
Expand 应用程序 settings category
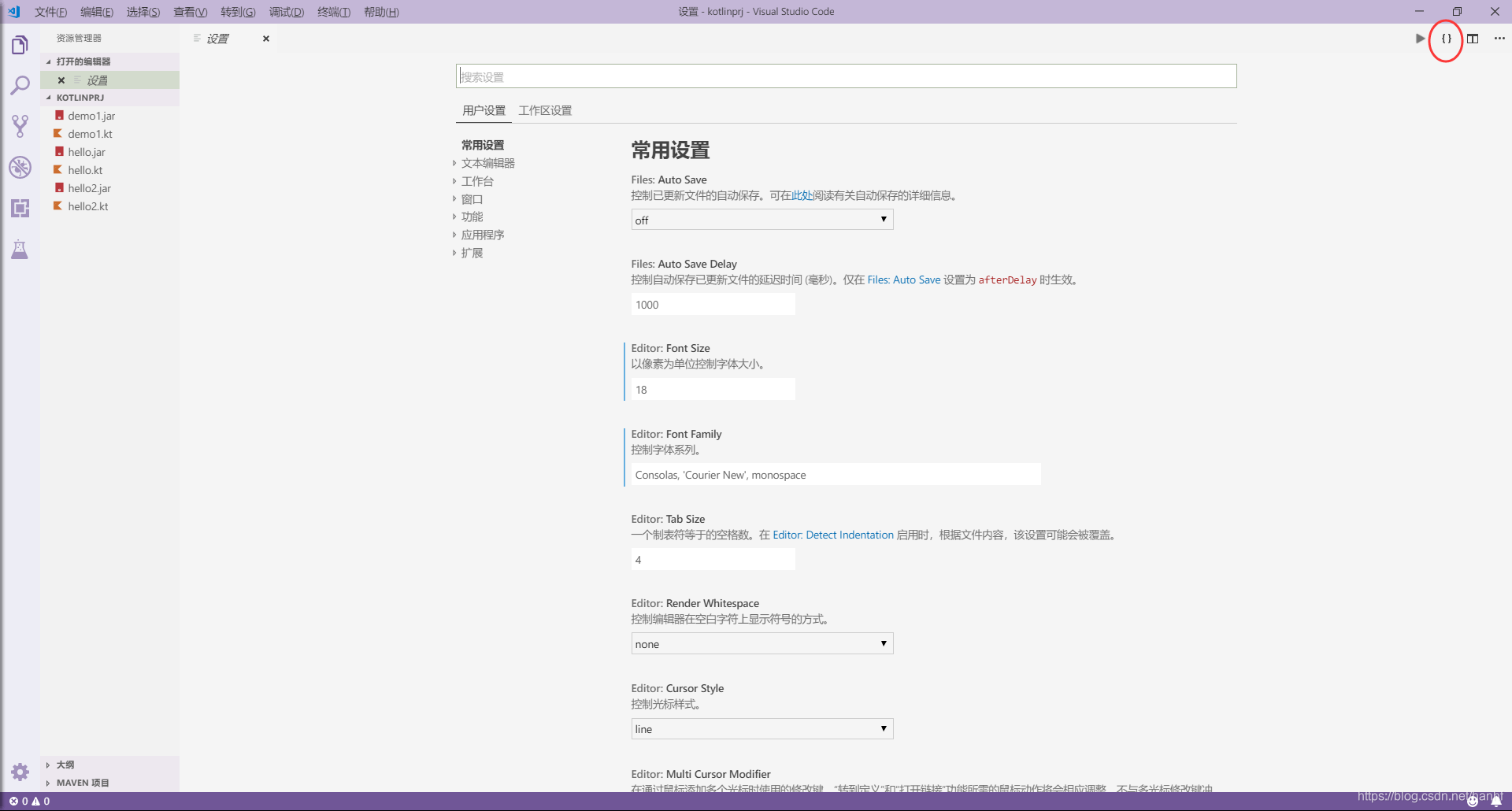482,235
